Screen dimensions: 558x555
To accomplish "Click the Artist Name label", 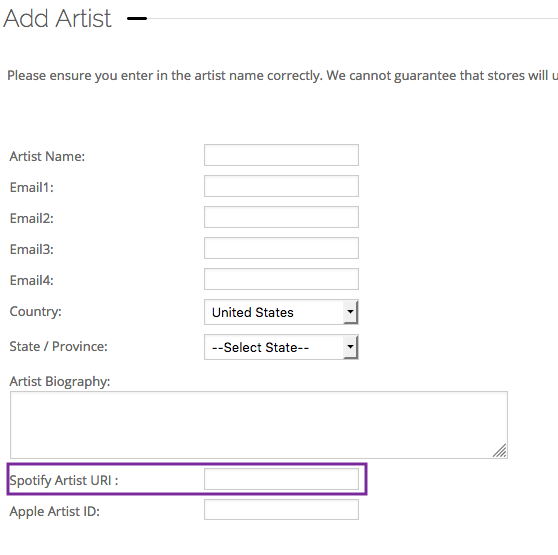I will click(x=47, y=157).
